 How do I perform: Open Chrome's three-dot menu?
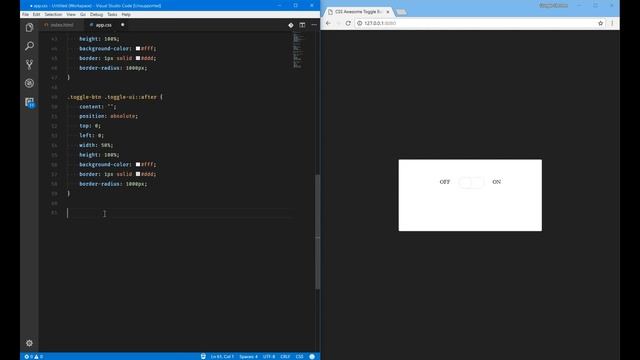coord(612,23)
